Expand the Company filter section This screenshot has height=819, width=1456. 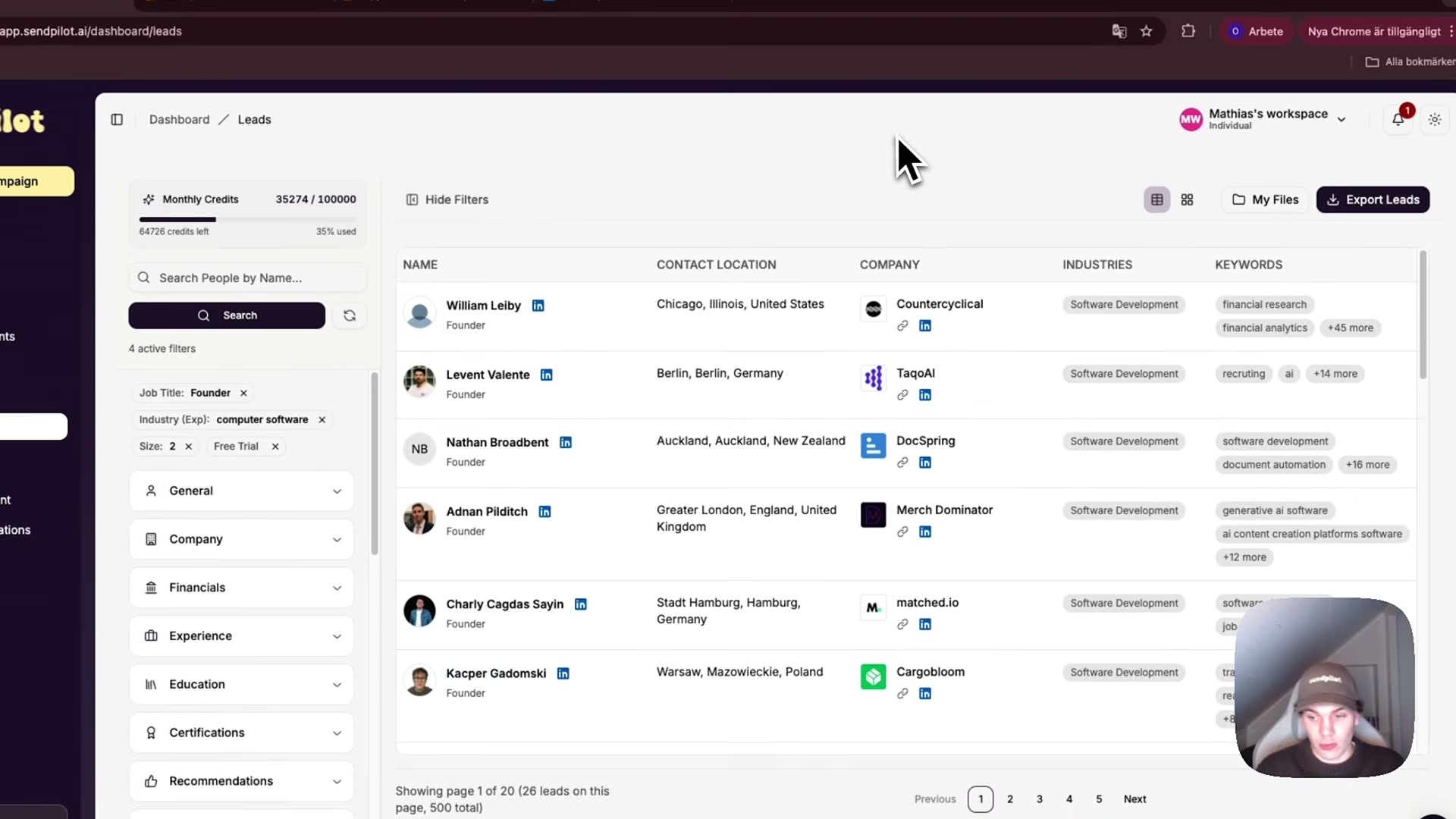[241, 540]
